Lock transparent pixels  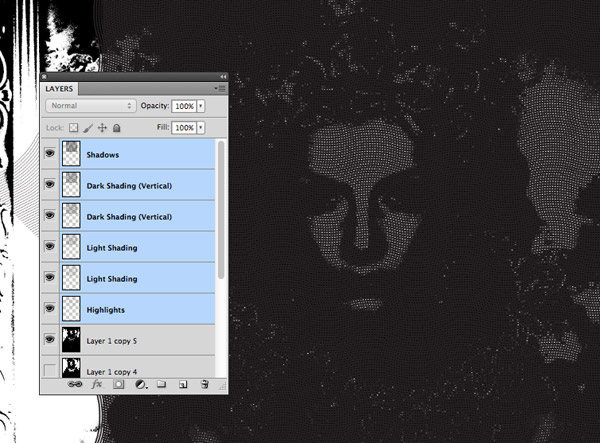point(73,128)
